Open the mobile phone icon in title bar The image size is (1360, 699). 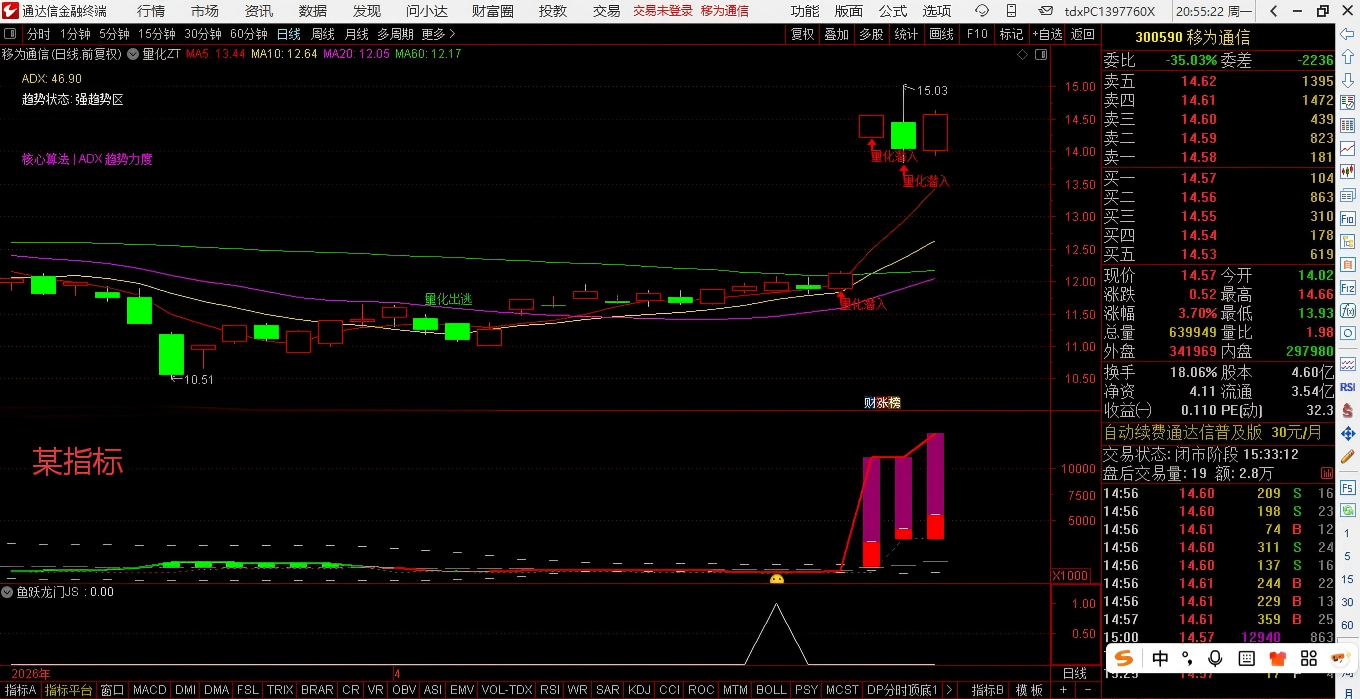pos(1014,10)
